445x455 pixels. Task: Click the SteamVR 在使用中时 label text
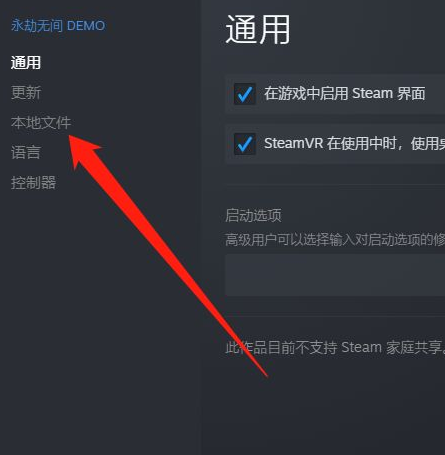pos(355,144)
